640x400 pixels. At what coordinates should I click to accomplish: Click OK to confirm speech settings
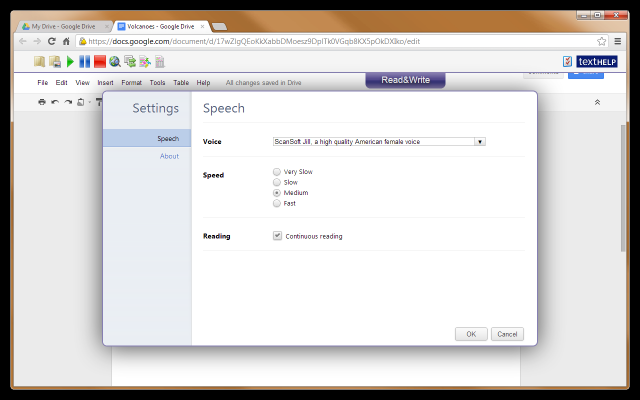click(x=470, y=334)
